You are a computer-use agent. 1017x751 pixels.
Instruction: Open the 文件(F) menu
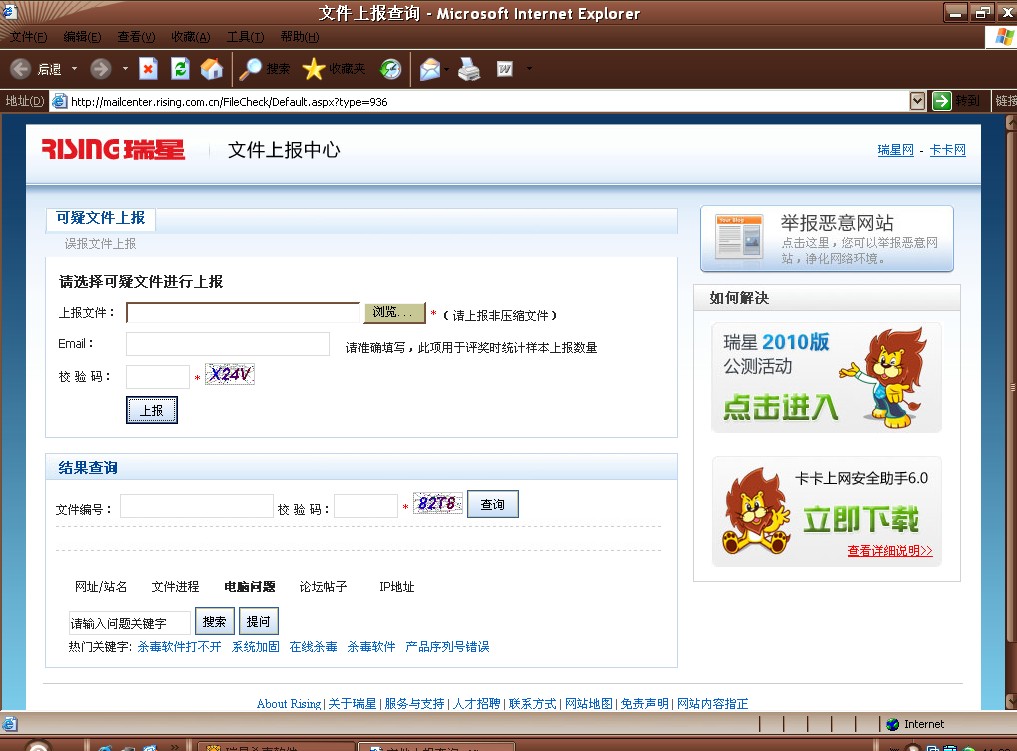29,37
